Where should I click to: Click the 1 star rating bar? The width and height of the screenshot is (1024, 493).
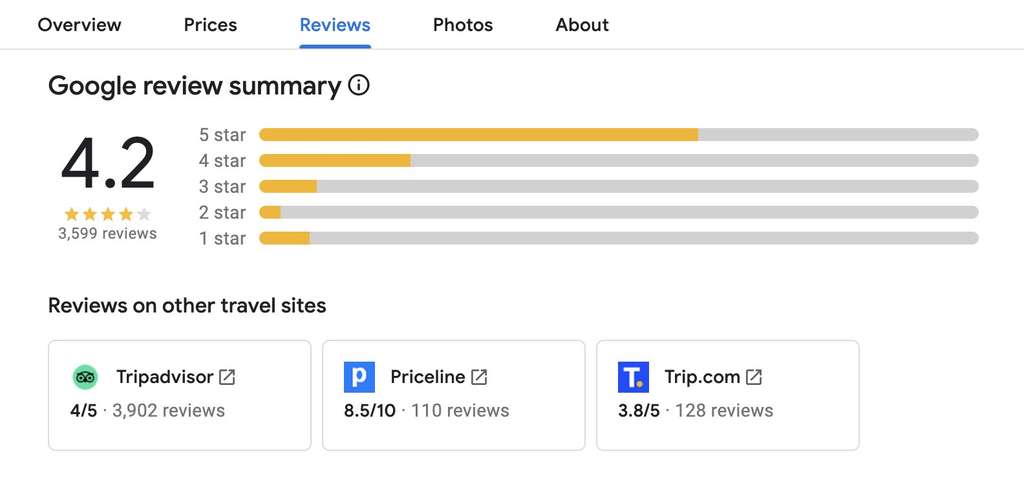pos(618,239)
